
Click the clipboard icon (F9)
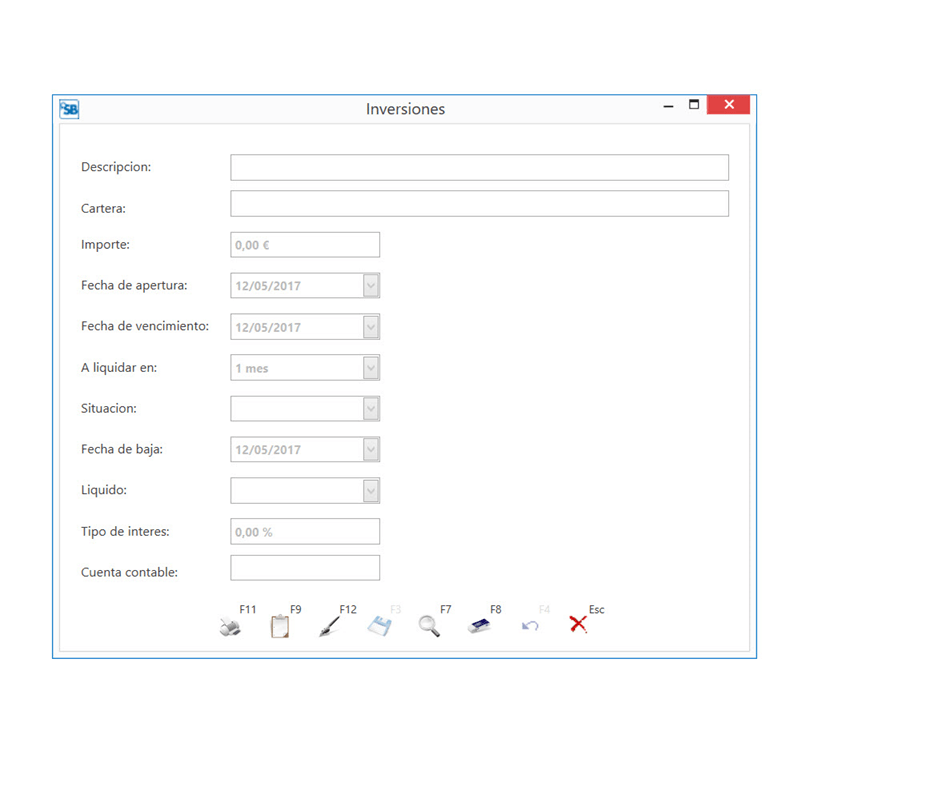coord(280,627)
